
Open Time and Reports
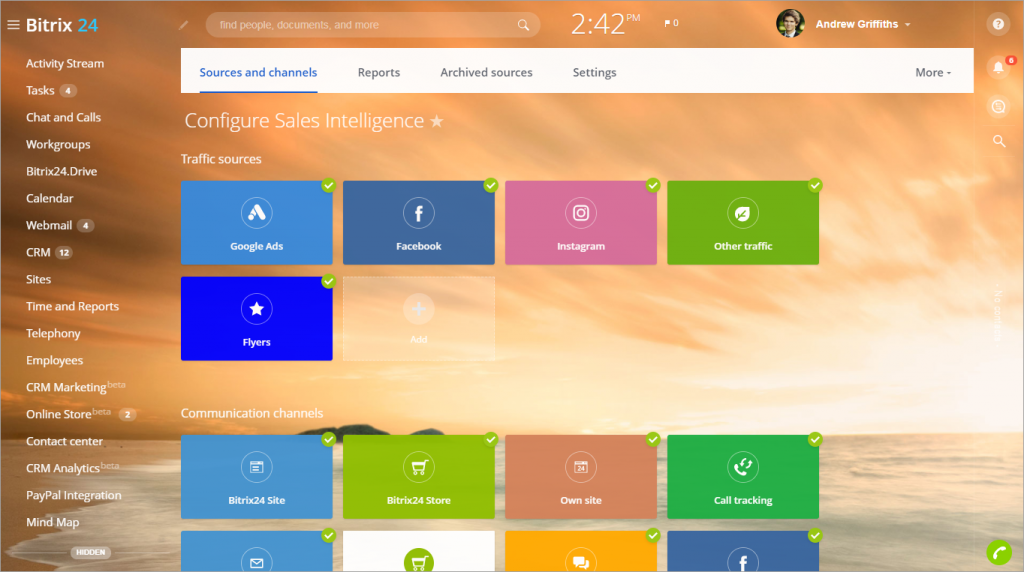72,306
